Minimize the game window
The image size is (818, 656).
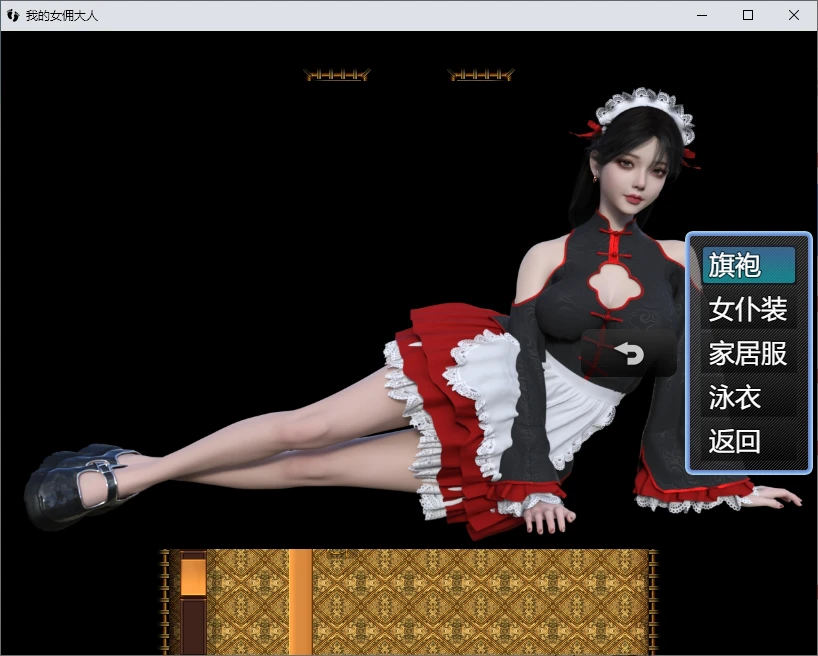pos(702,15)
